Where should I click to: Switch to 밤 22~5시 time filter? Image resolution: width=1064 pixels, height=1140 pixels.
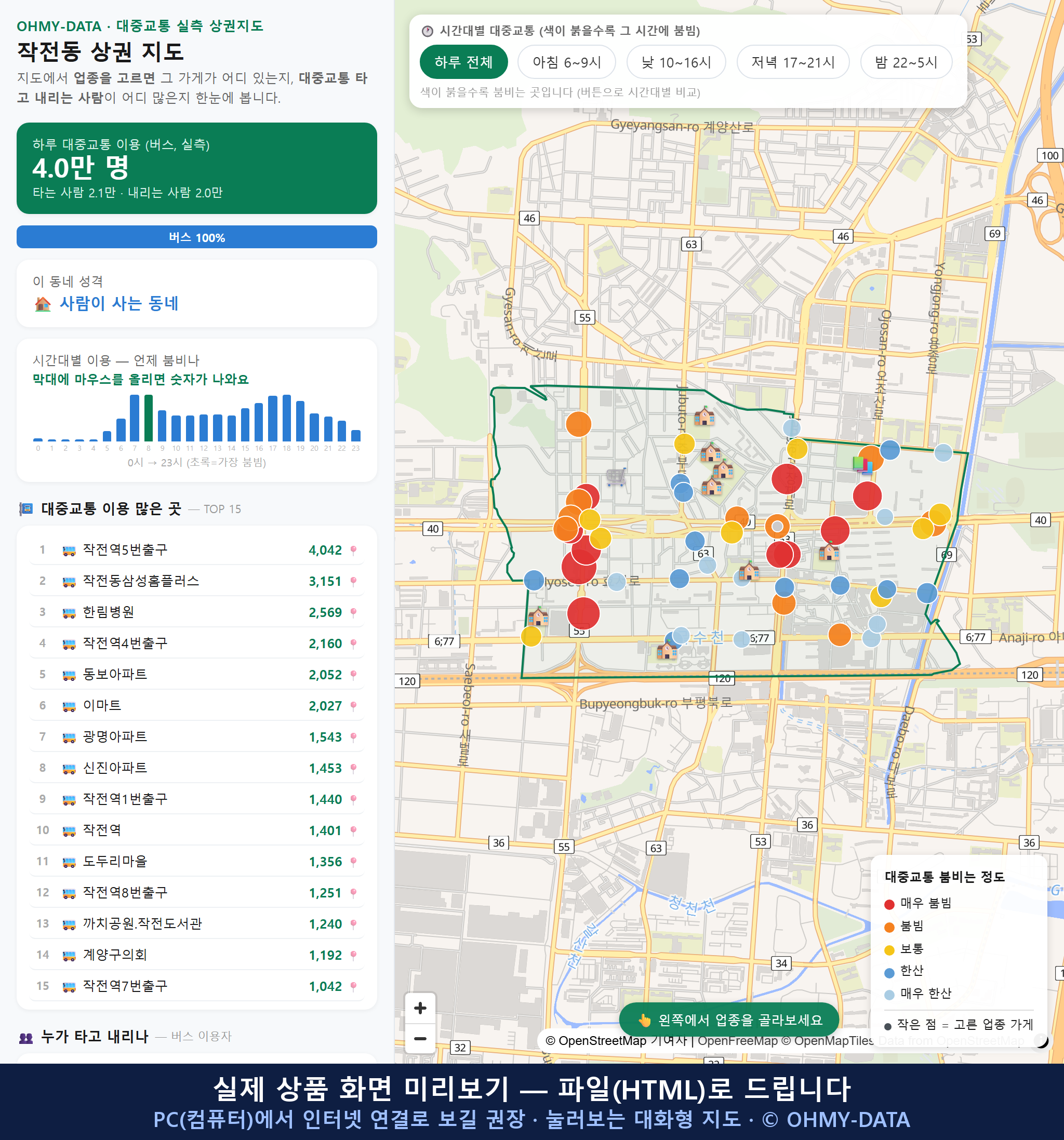tap(906, 62)
